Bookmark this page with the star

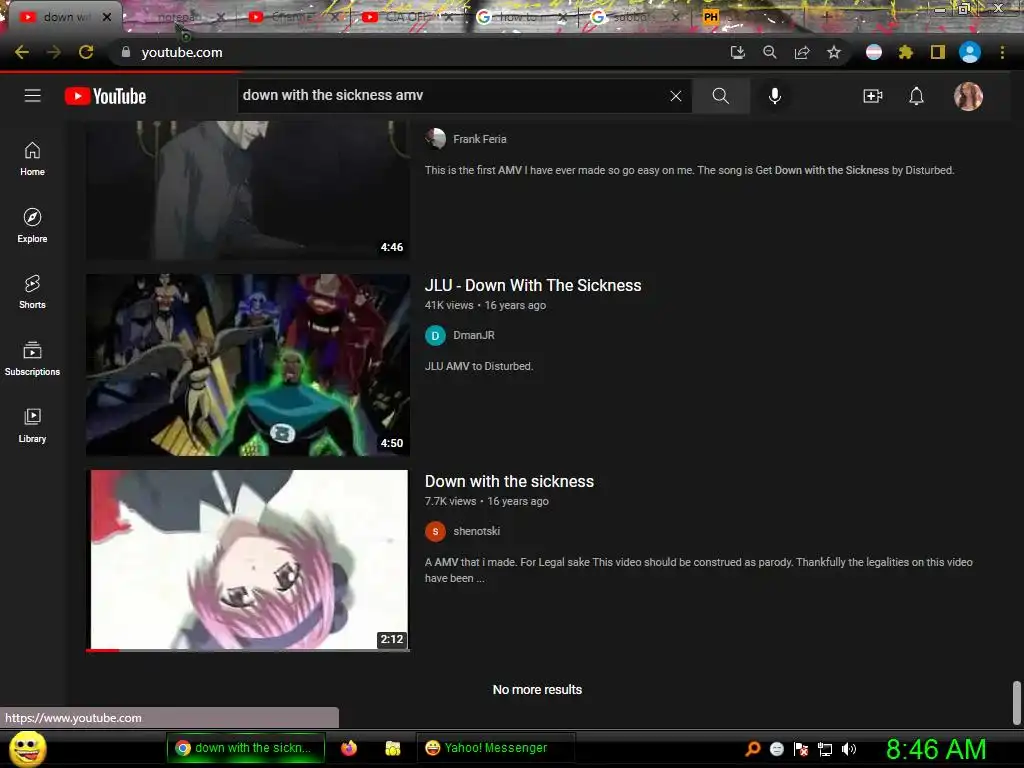(x=834, y=52)
